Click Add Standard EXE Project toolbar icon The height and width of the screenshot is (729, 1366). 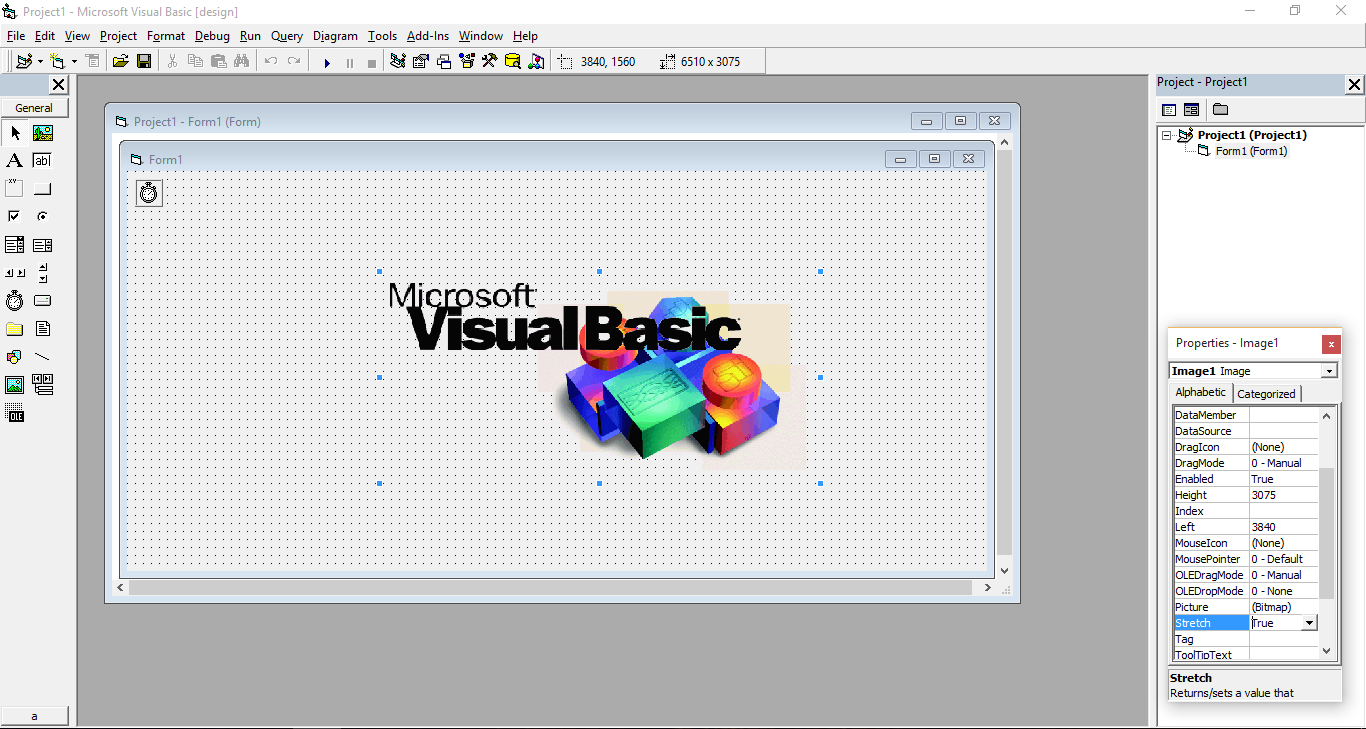(x=24, y=62)
